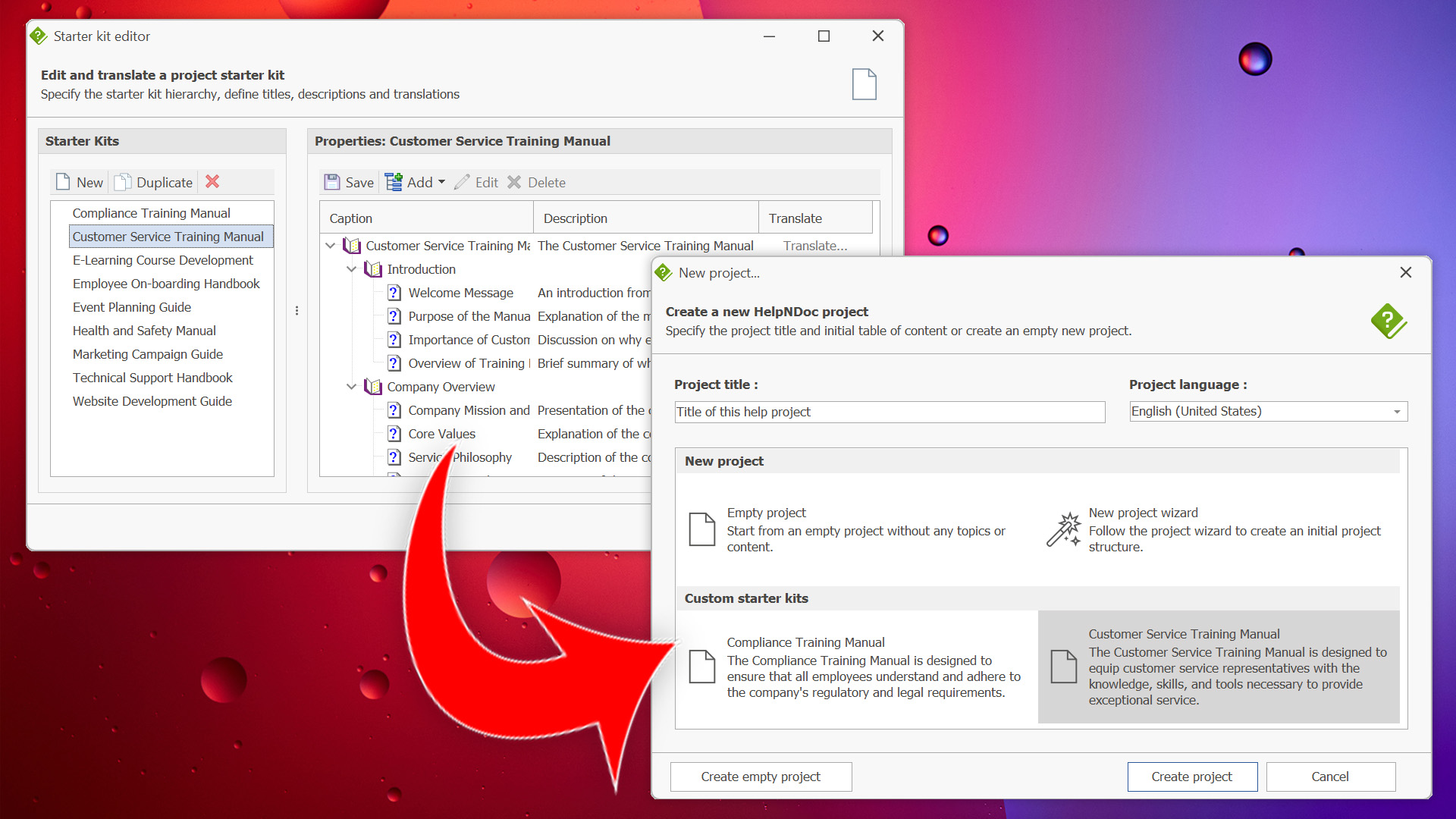This screenshot has height=819, width=1456.
Task: Collapse Customer Service Training Manual root node
Action: tap(330, 246)
